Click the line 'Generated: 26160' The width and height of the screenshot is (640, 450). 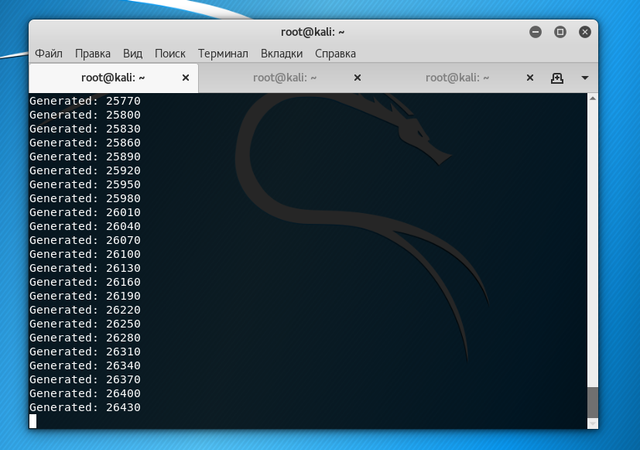[x=85, y=282]
